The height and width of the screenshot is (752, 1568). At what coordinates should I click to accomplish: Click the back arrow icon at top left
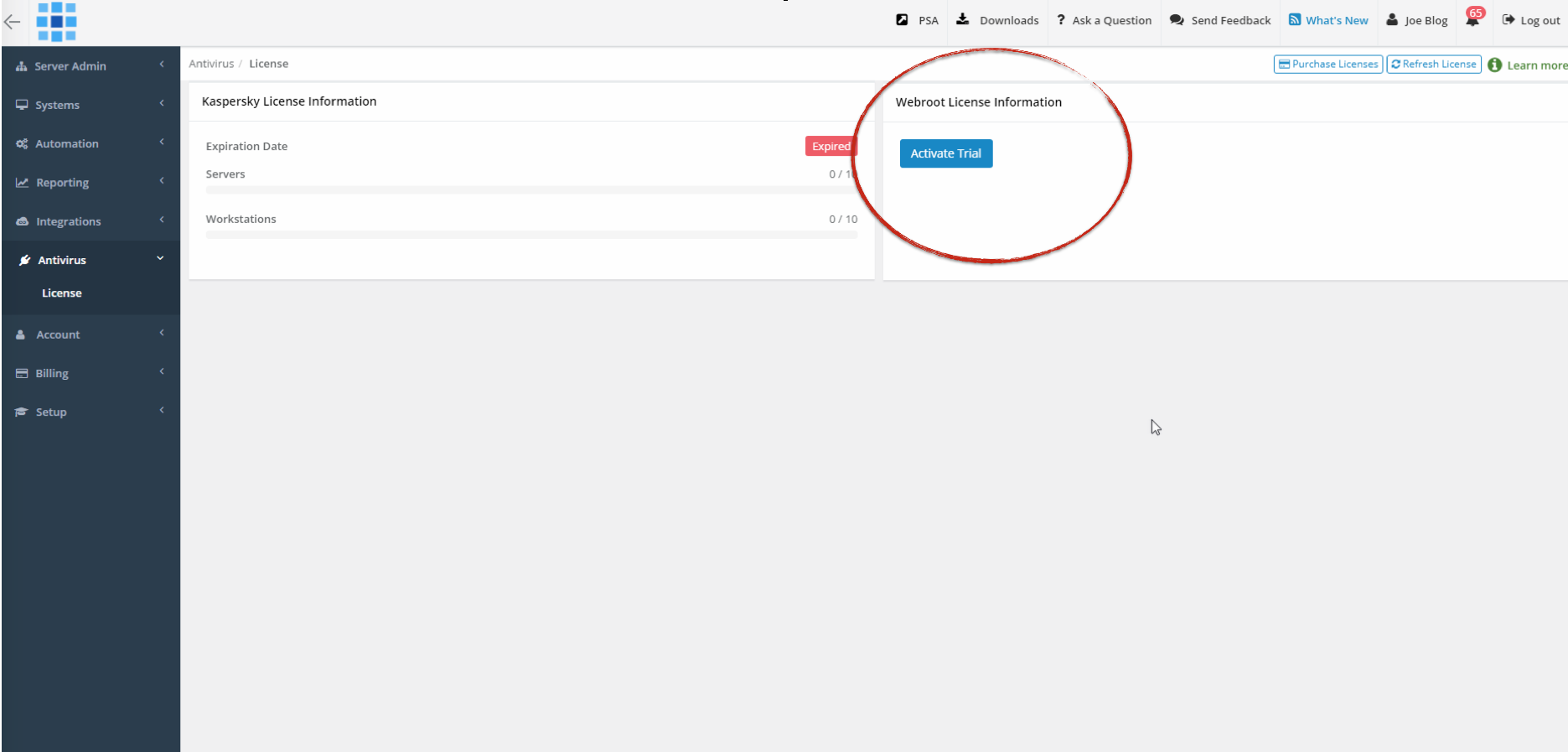[12, 22]
